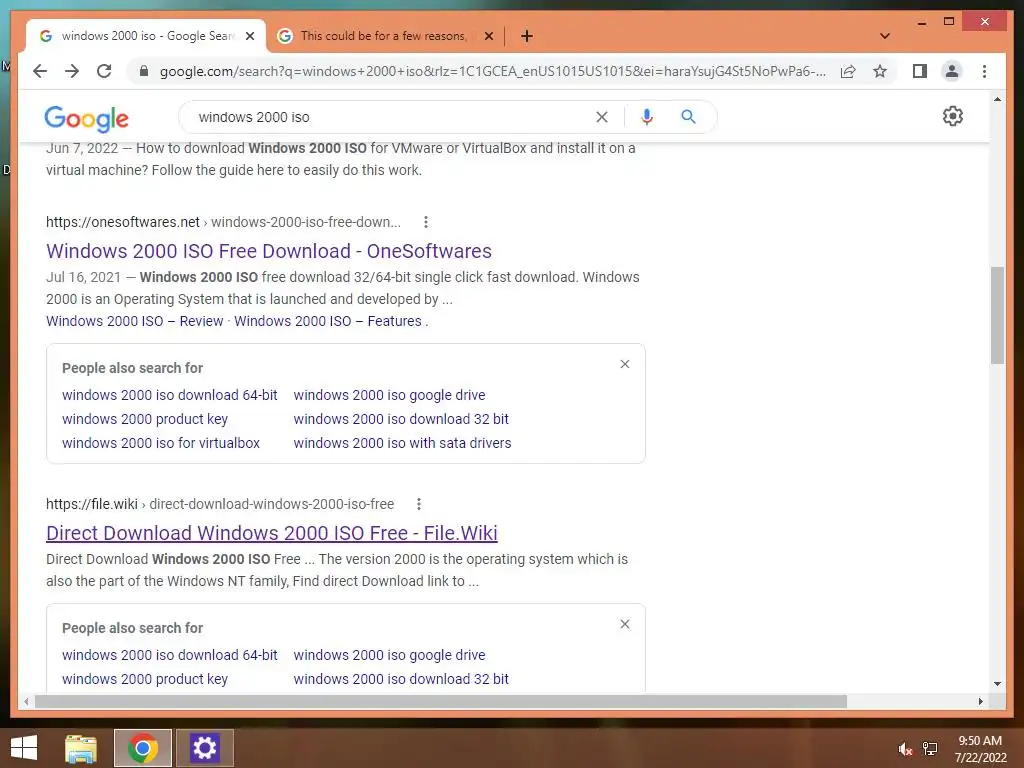Screen dimensions: 1024x768
Task: Click the scroll up arrow
Action: tap(997, 99)
